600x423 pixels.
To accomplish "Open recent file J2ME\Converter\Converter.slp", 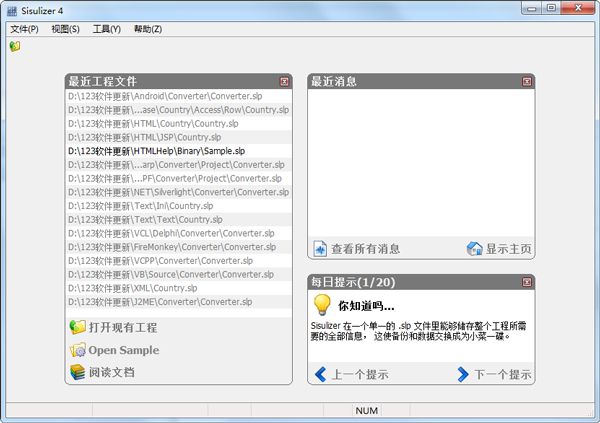I will click(x=179, y=302).
